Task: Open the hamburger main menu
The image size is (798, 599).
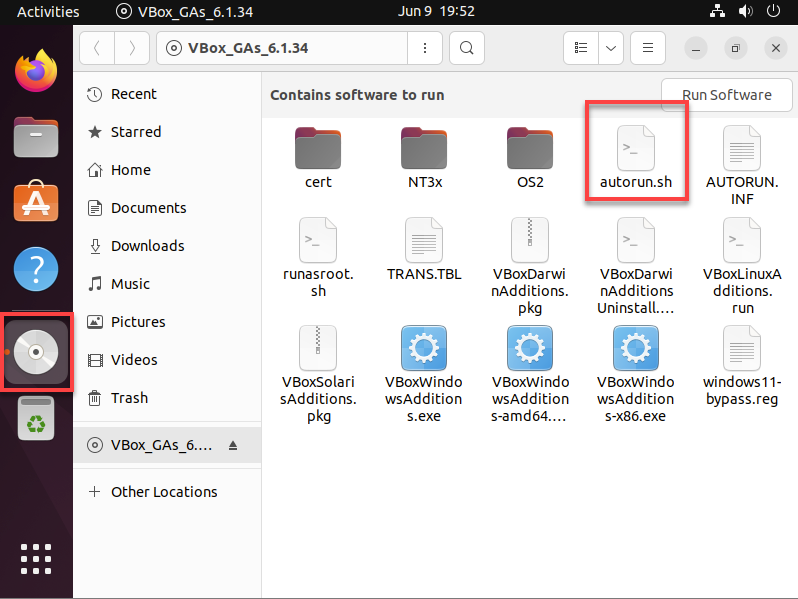Action: [648, 48]
